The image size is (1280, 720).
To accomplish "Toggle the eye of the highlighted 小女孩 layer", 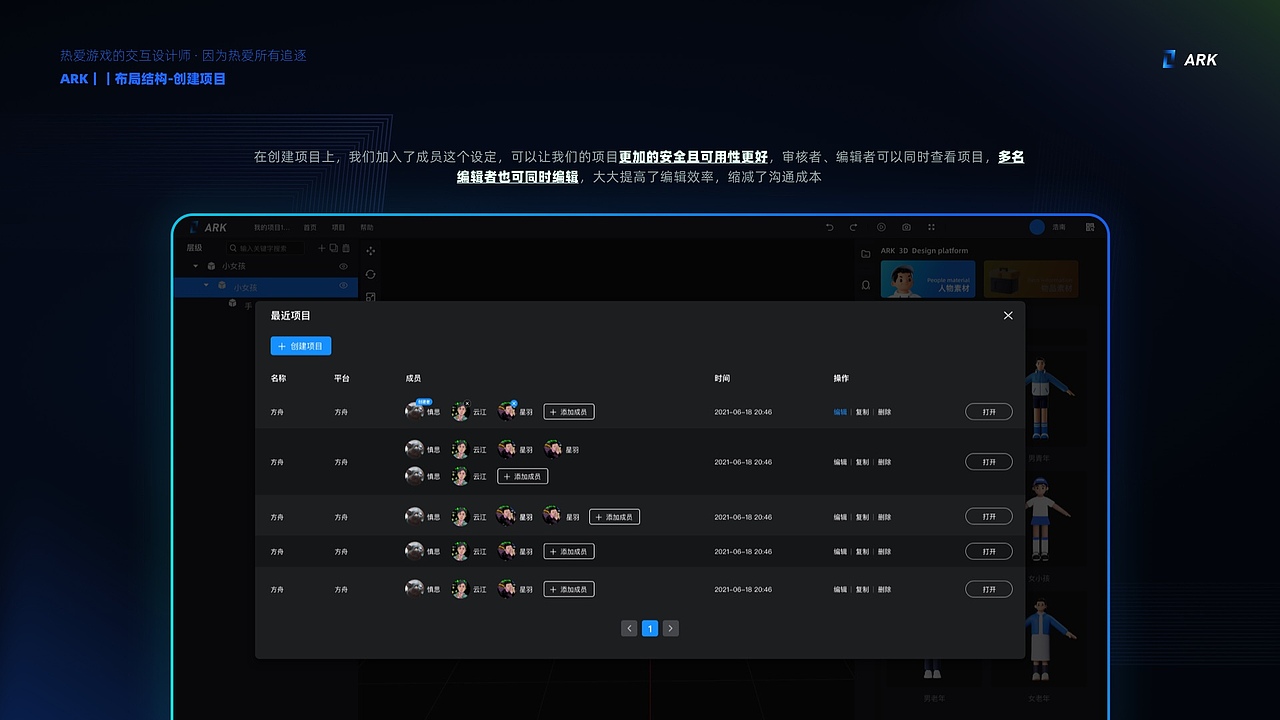I will pyautogui.click(x=343, y=286).
